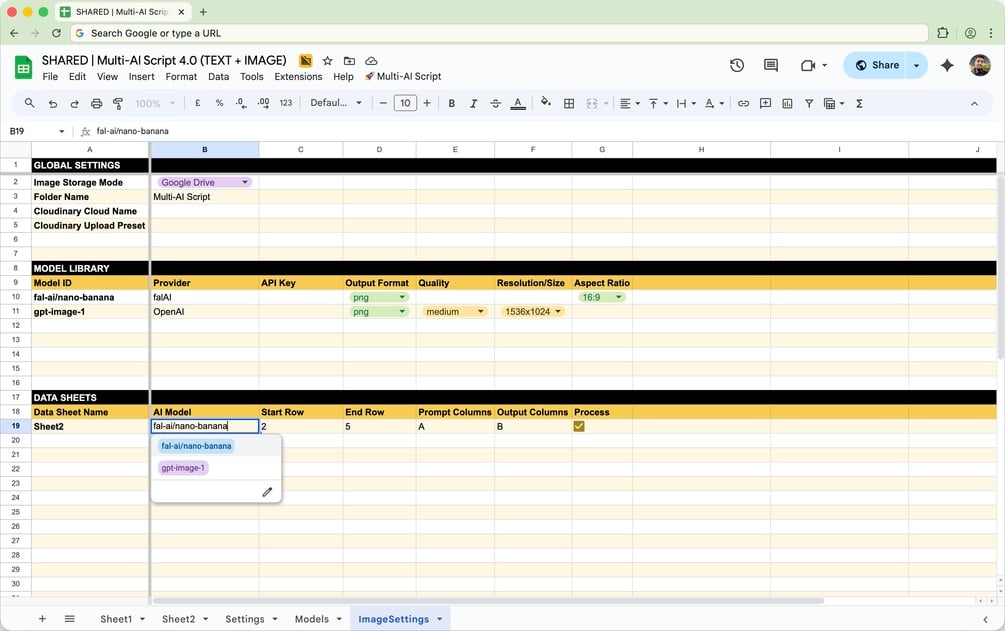Increase font size with plus button
This screenshot has height=631, width=1005.
point(427,103)
